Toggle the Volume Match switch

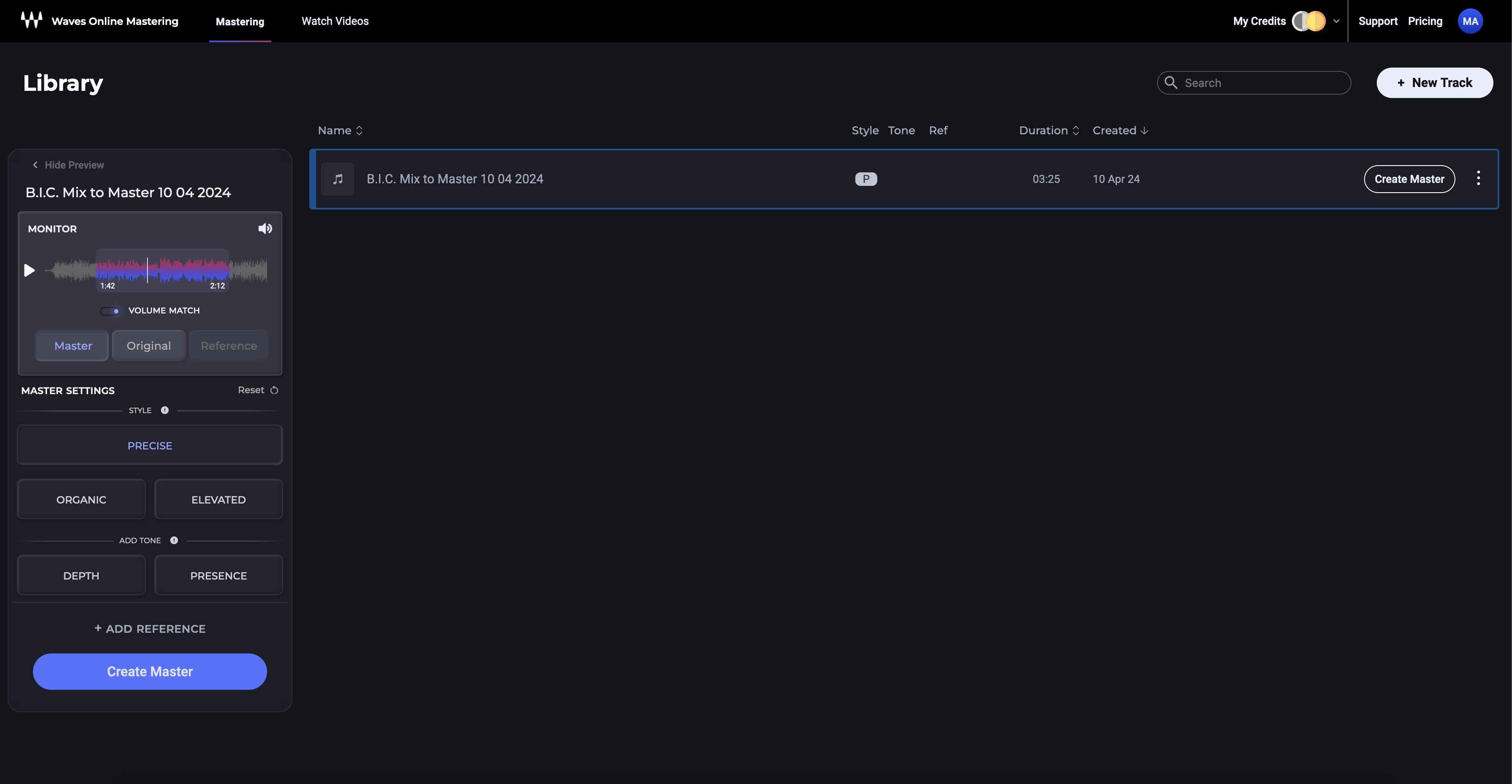pyautogui.click(x=110, y=311)
